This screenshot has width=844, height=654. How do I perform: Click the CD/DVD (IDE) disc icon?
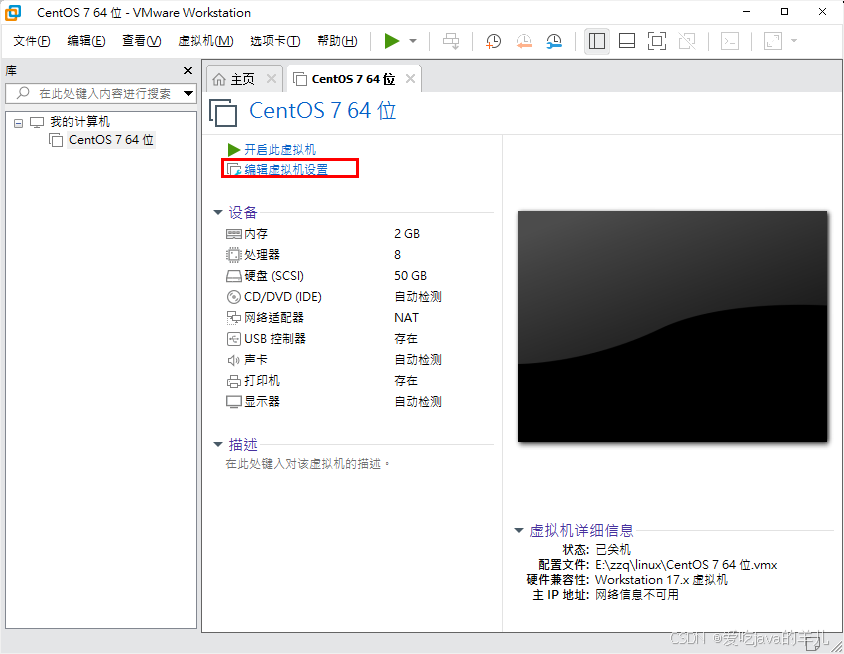click(234, 297)
